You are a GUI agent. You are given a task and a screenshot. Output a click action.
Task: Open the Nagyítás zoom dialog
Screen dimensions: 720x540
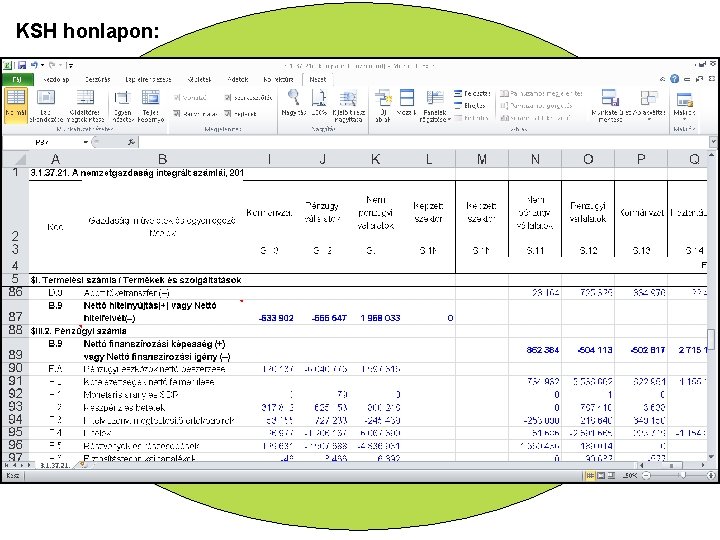coord(294,103)
